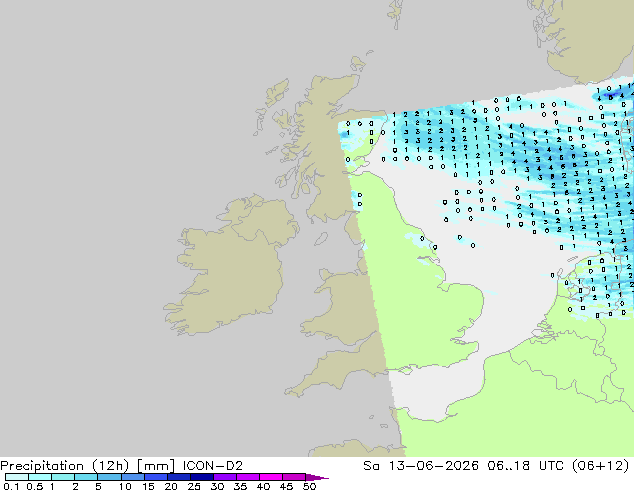This screenshot has height=490, width=634.
Task: Click the legend label '0.1'
Action: [x=11, y=486]
